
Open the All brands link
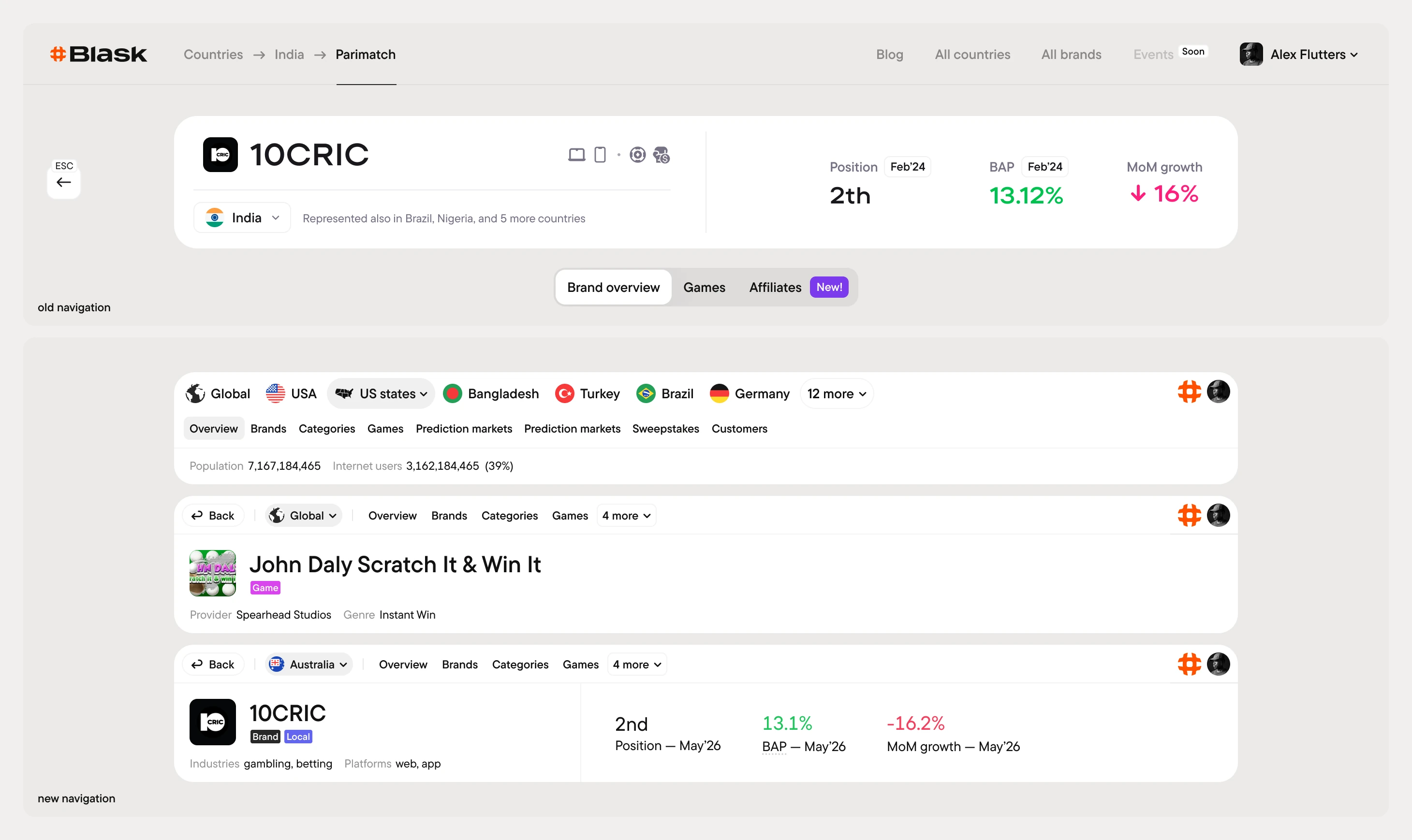1071,54
